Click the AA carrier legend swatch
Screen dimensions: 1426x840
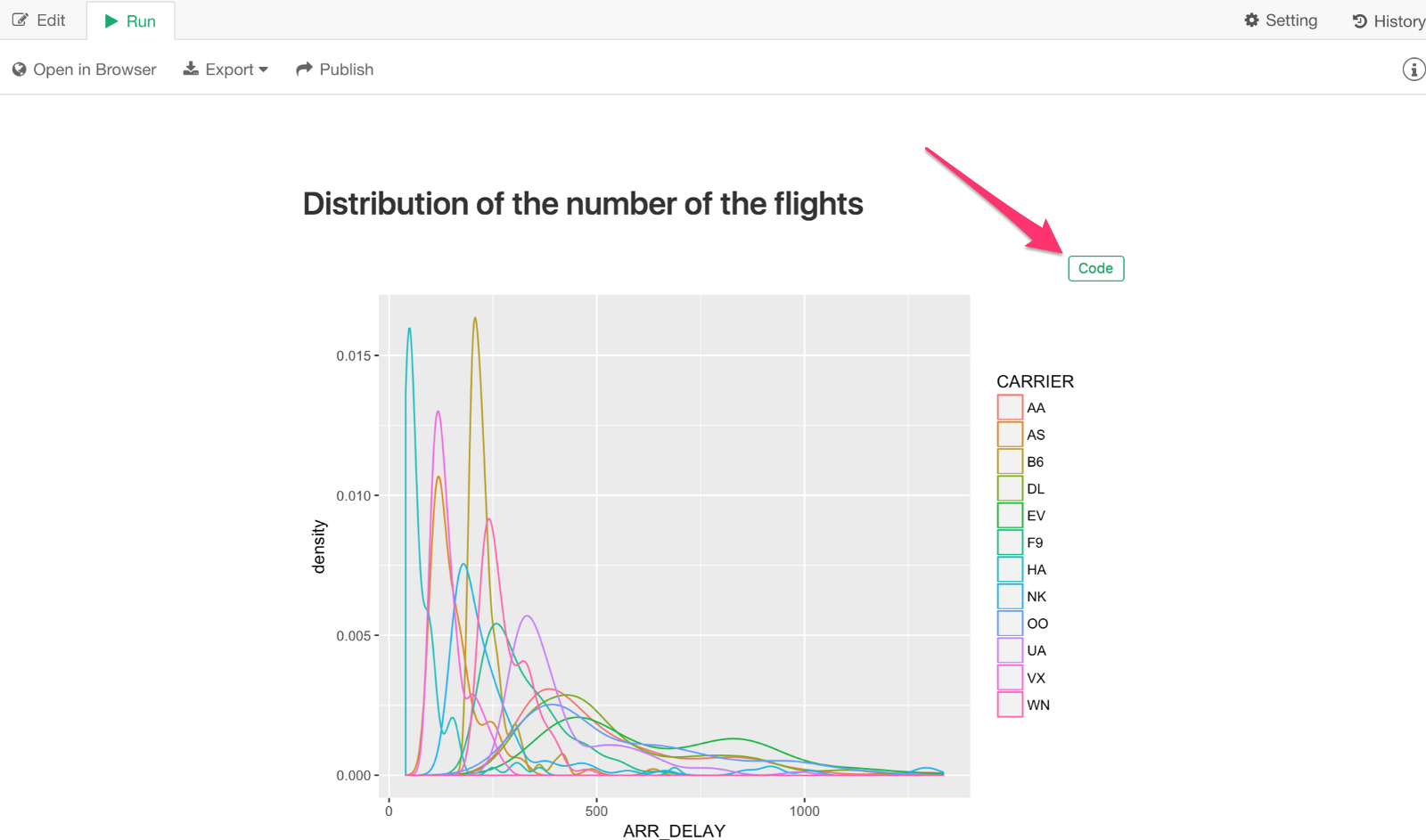tap(1010, 408)
